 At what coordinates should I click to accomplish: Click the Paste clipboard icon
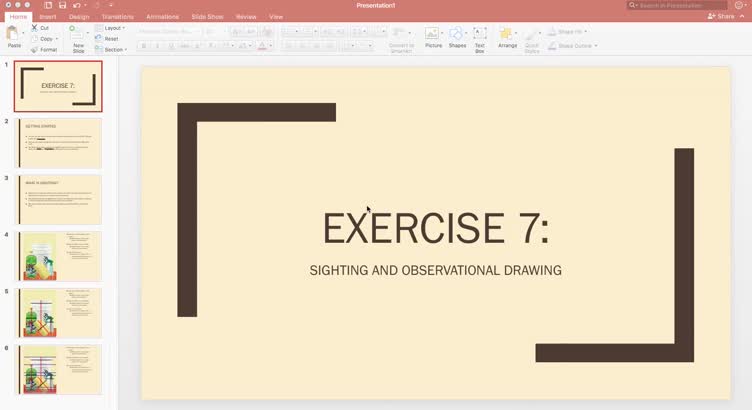[12, 34]
